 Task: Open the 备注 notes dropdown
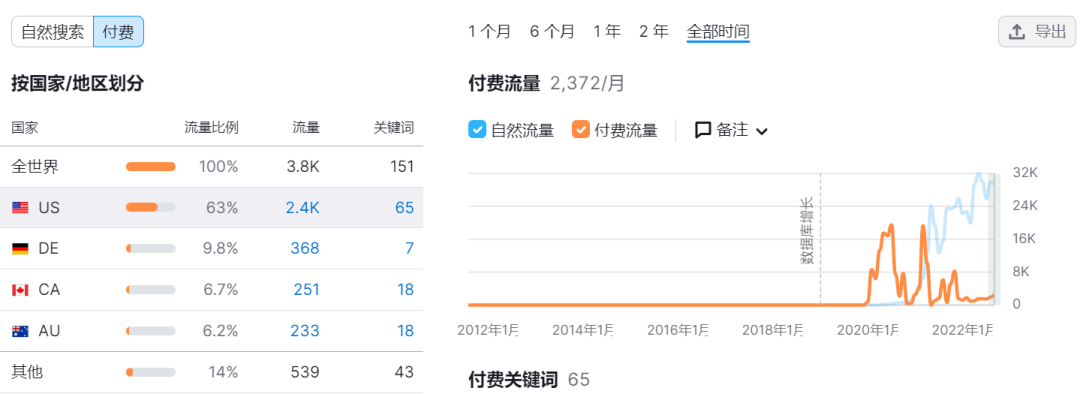coord(731,129)
